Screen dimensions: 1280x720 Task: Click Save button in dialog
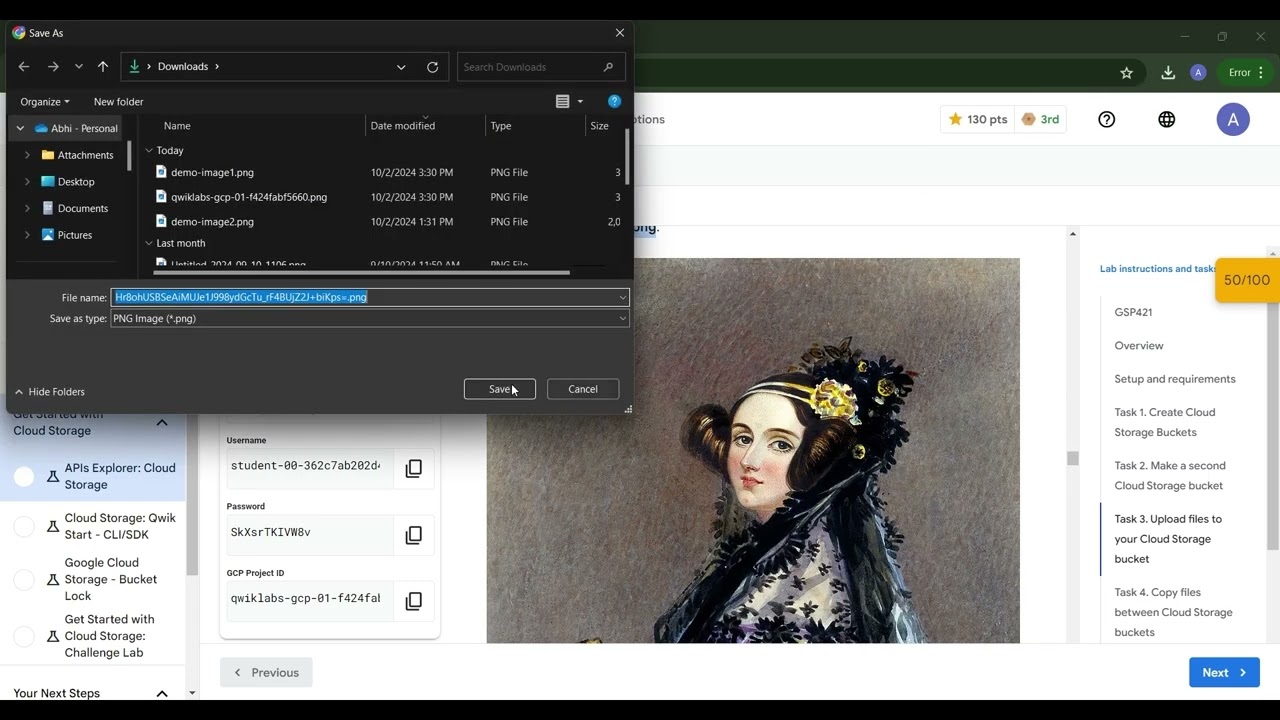(x=500, y=389)
